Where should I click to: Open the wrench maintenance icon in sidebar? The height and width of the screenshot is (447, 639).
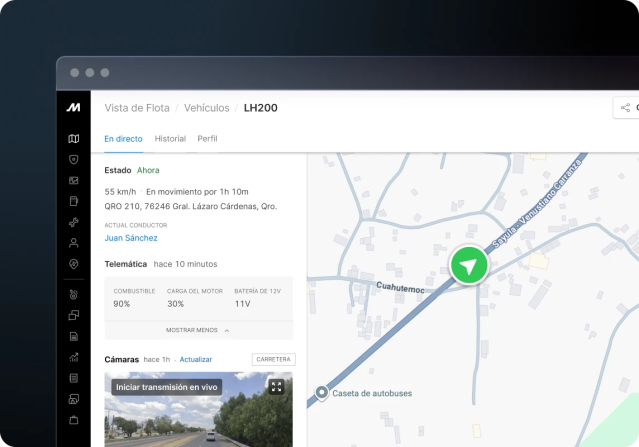tap(73, 222)
